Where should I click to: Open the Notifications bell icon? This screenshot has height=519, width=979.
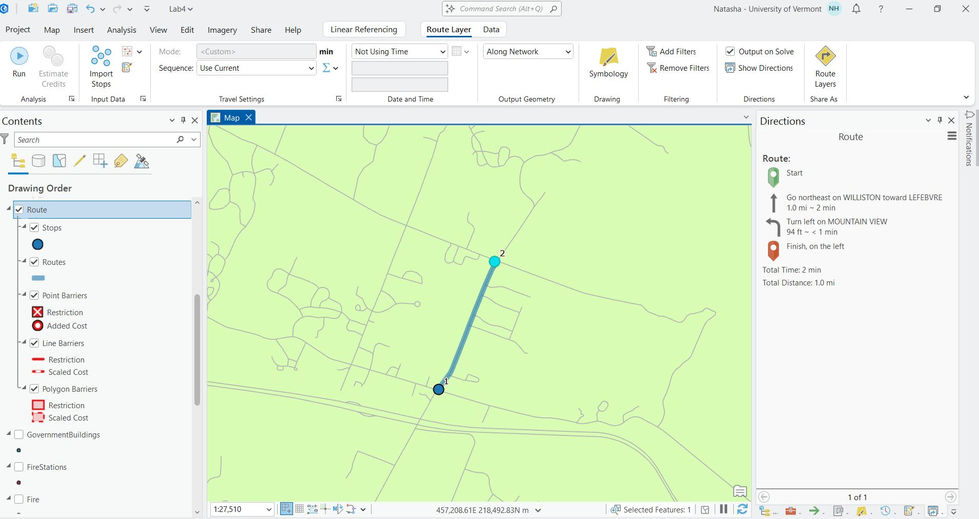[856, 9]
